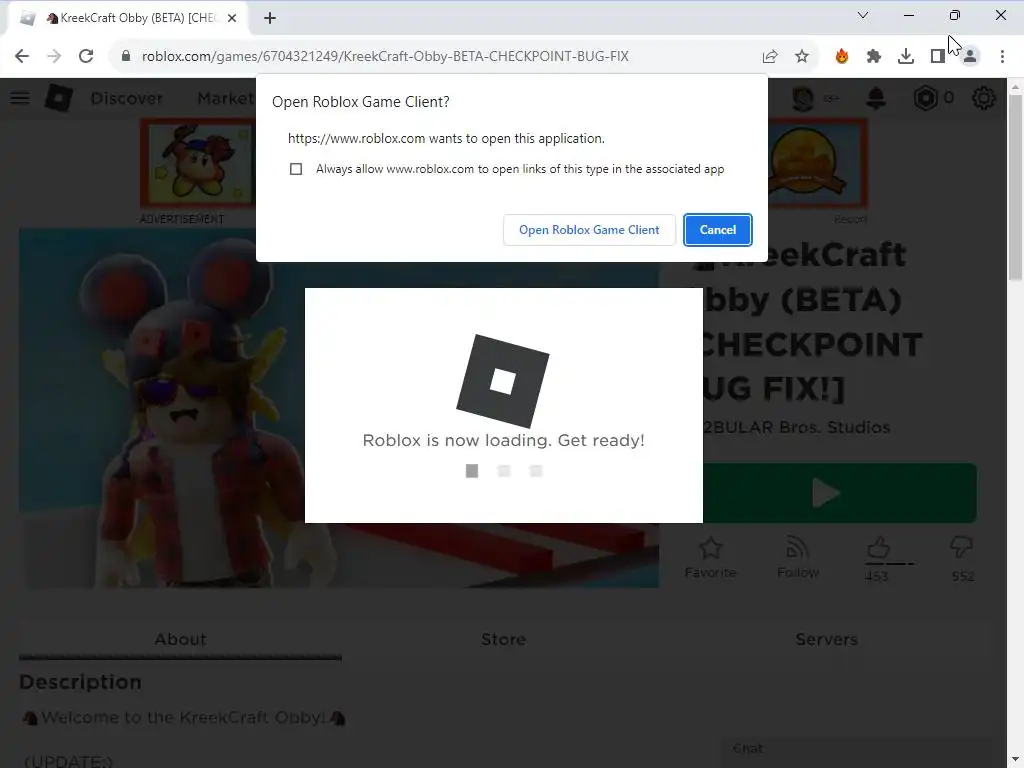Viewport: 1024px width, 768px height.
Task: Open Roblox notifications bell
Action: click(876, 98)
